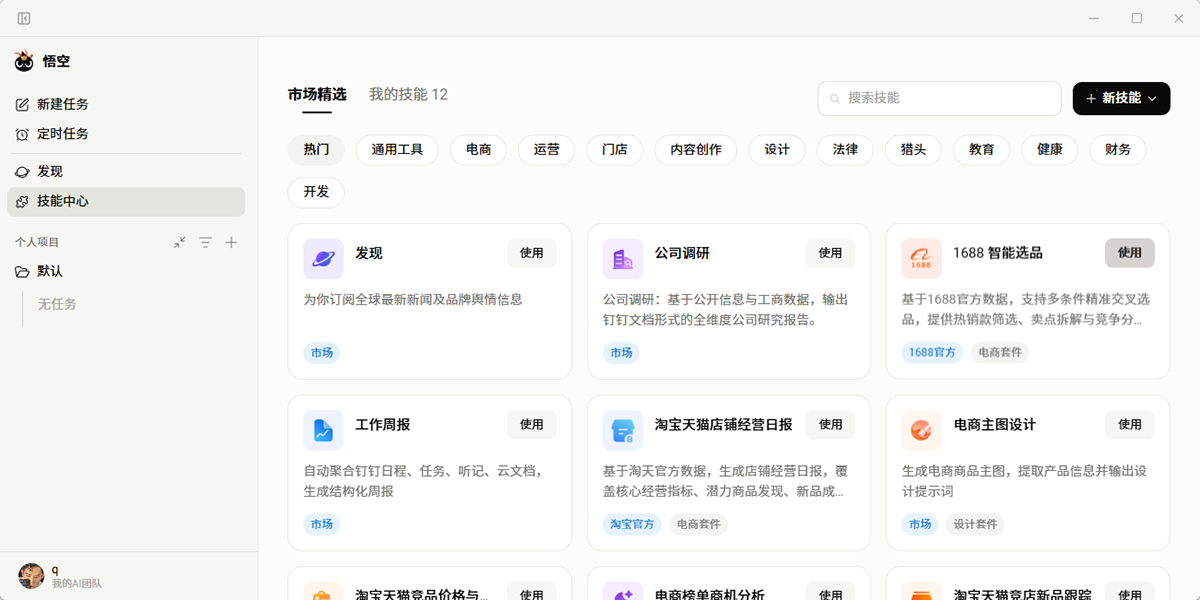Open 发现 in the sidebar
This screenshot has width=1200, height=600.
126,172
